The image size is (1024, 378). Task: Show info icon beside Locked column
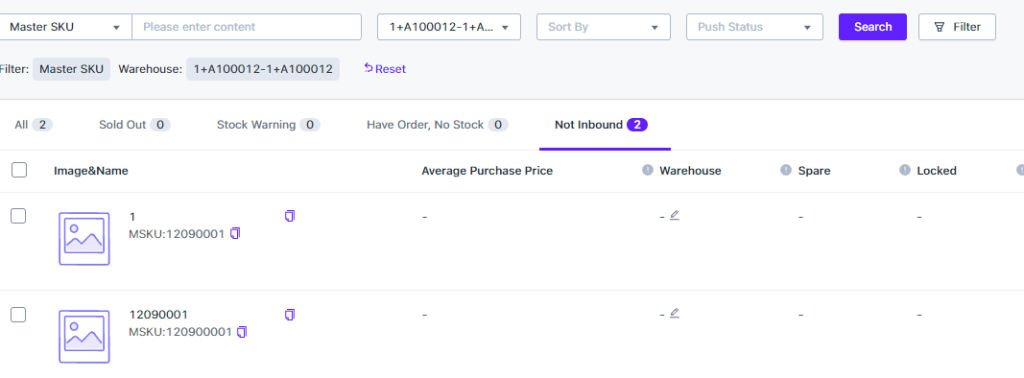click(905, 170)
